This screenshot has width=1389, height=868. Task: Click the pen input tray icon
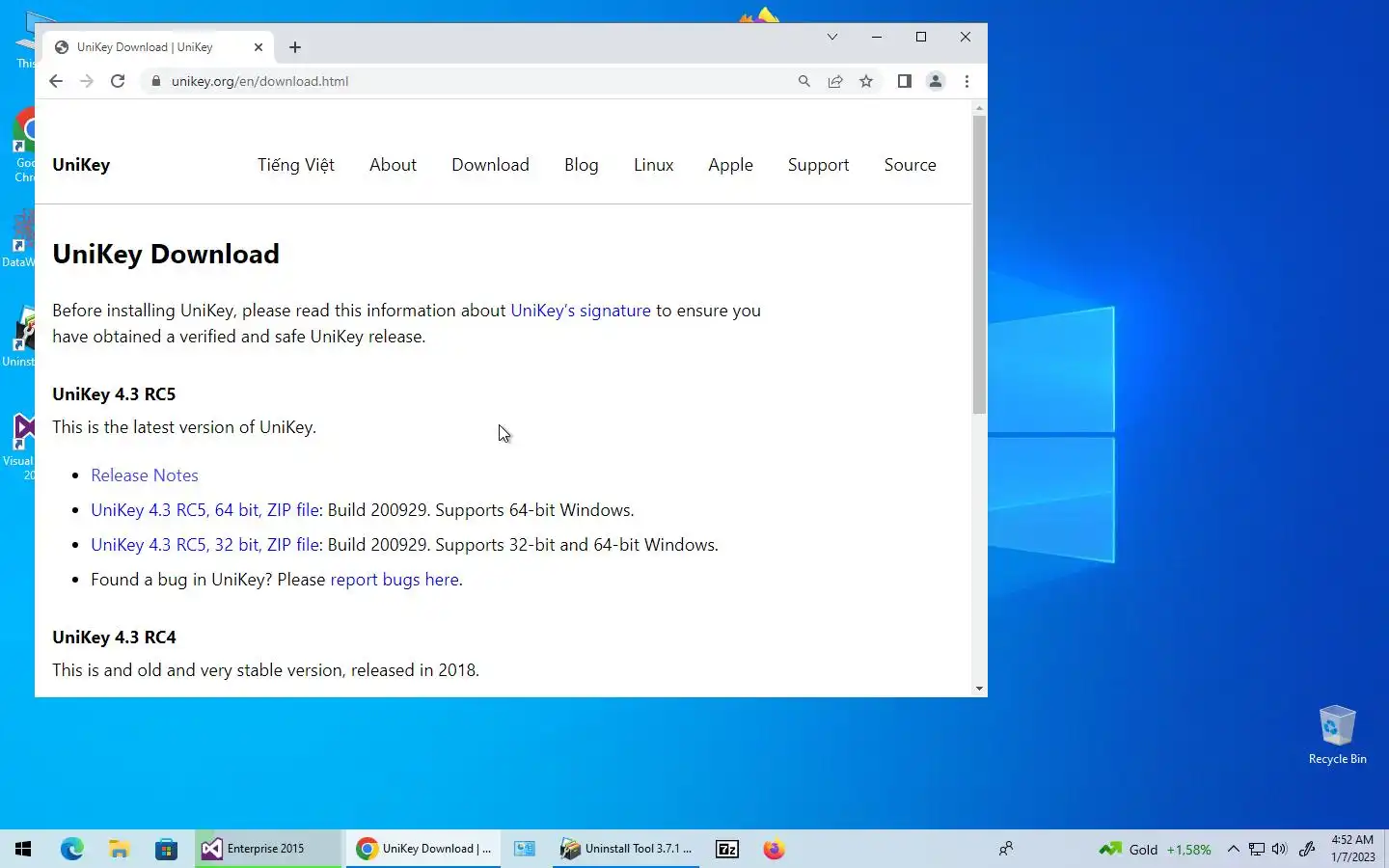1307,849
